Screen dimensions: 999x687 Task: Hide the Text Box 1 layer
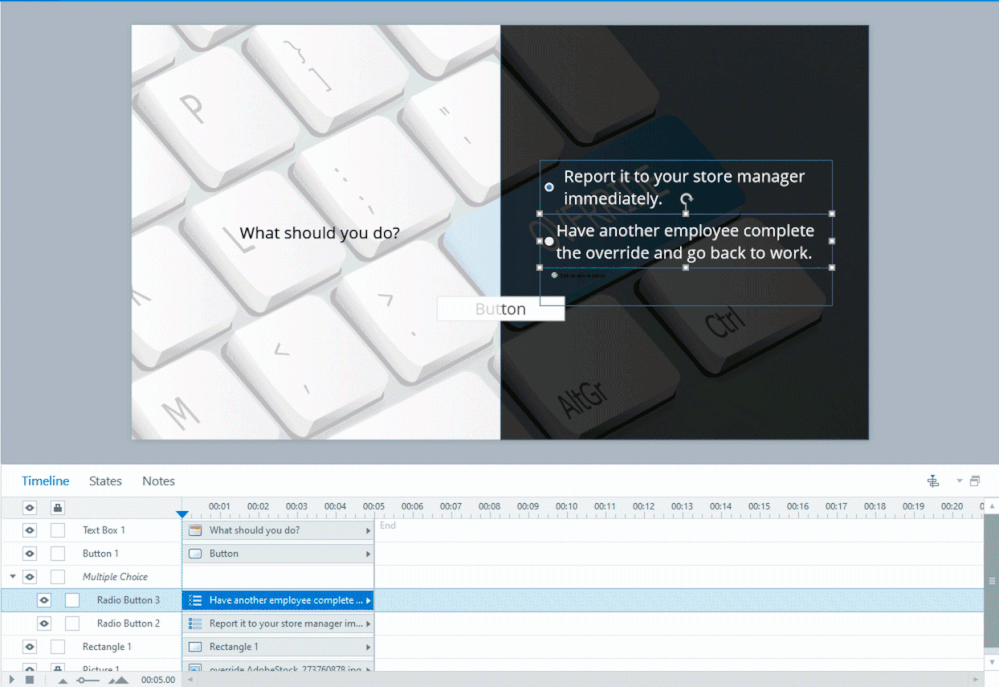tap(30, 530)
